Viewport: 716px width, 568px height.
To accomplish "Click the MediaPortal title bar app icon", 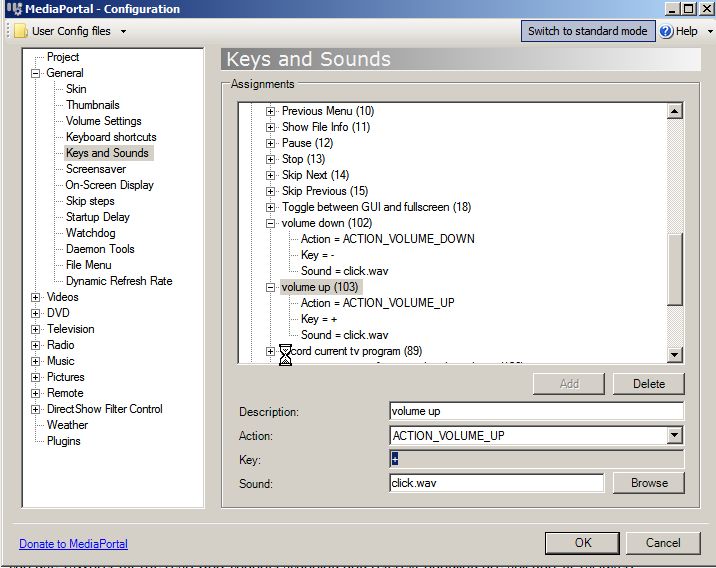I will point(15,9).
